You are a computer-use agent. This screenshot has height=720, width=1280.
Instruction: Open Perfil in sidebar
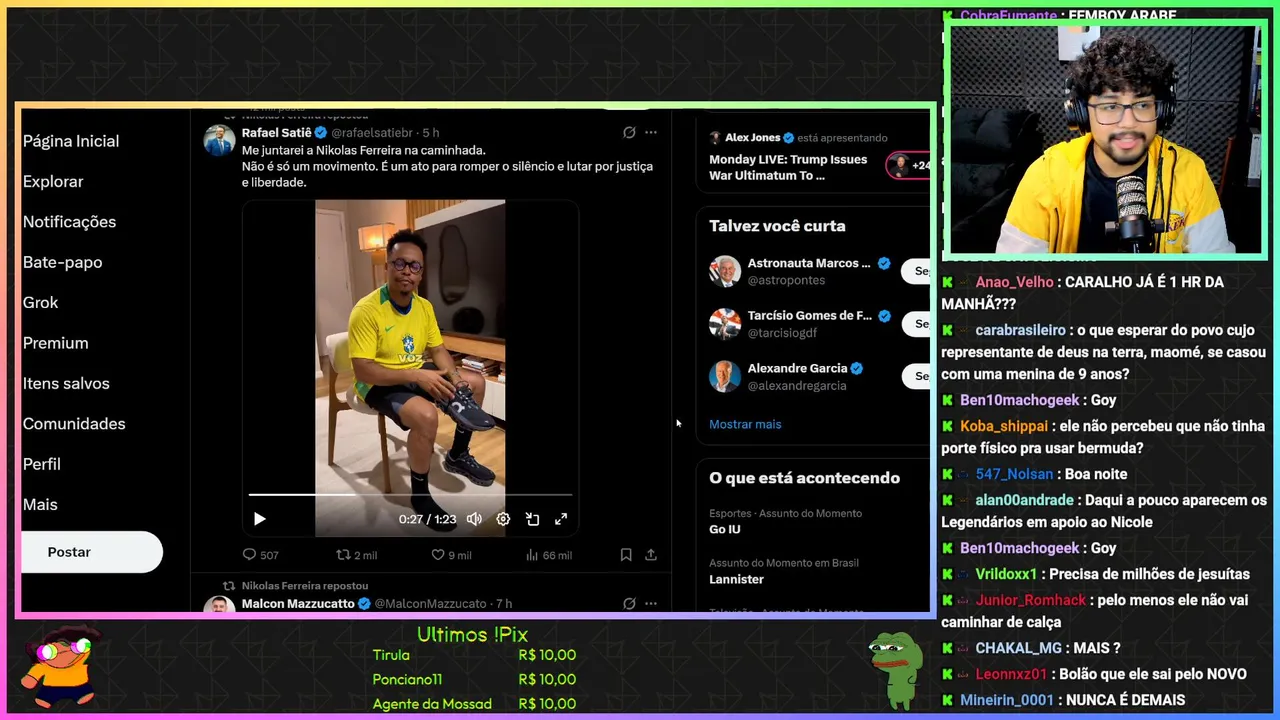(42, 464)
